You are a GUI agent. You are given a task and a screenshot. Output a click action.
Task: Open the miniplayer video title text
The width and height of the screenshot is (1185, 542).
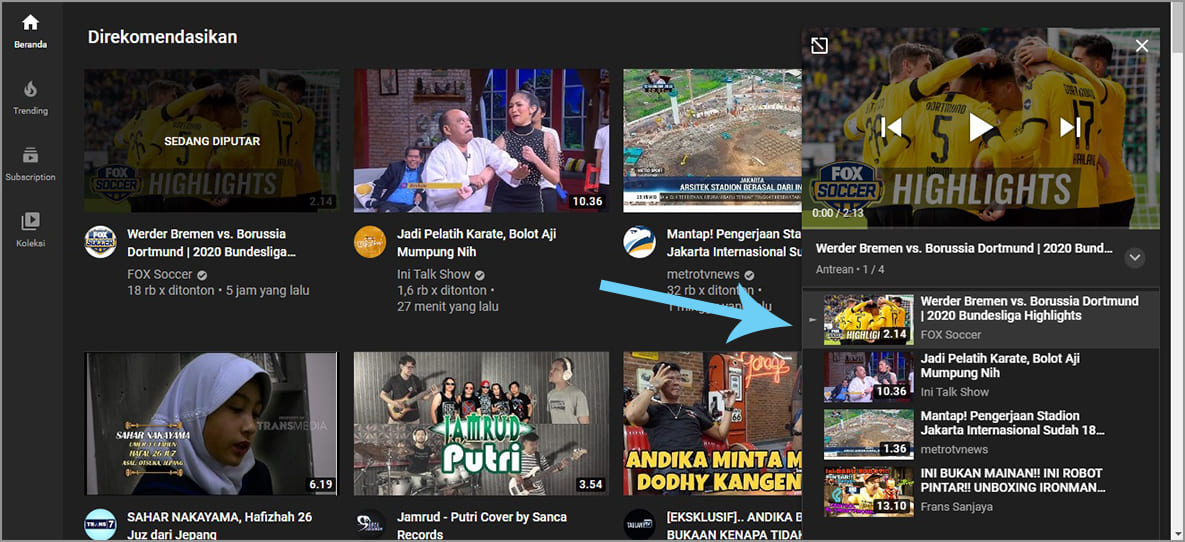pyautogui.click(x=964, y=248)
